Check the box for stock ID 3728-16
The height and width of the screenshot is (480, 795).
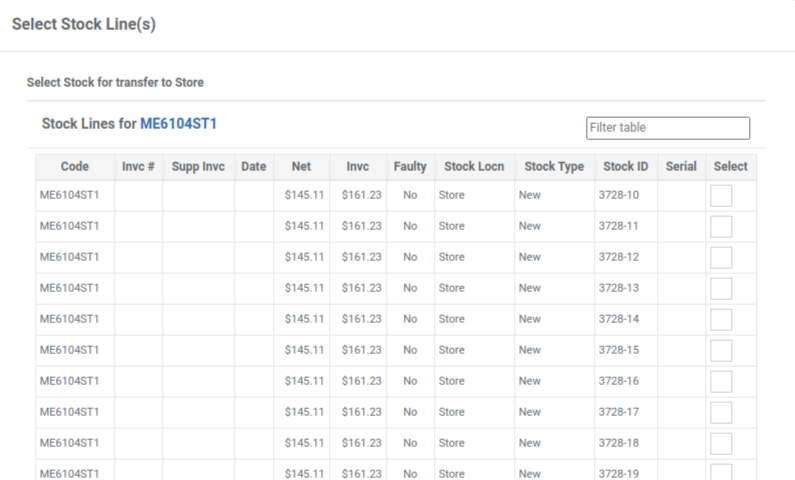[720, 381]
